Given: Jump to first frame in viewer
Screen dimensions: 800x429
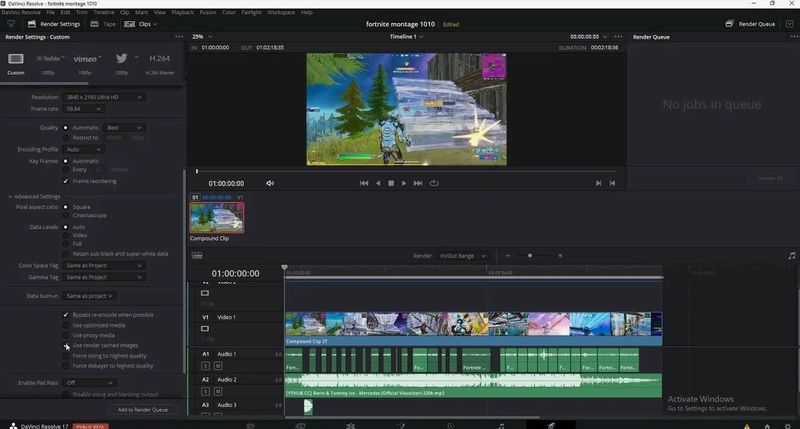Looking at the screenshot, I should [x=364, y=183].
